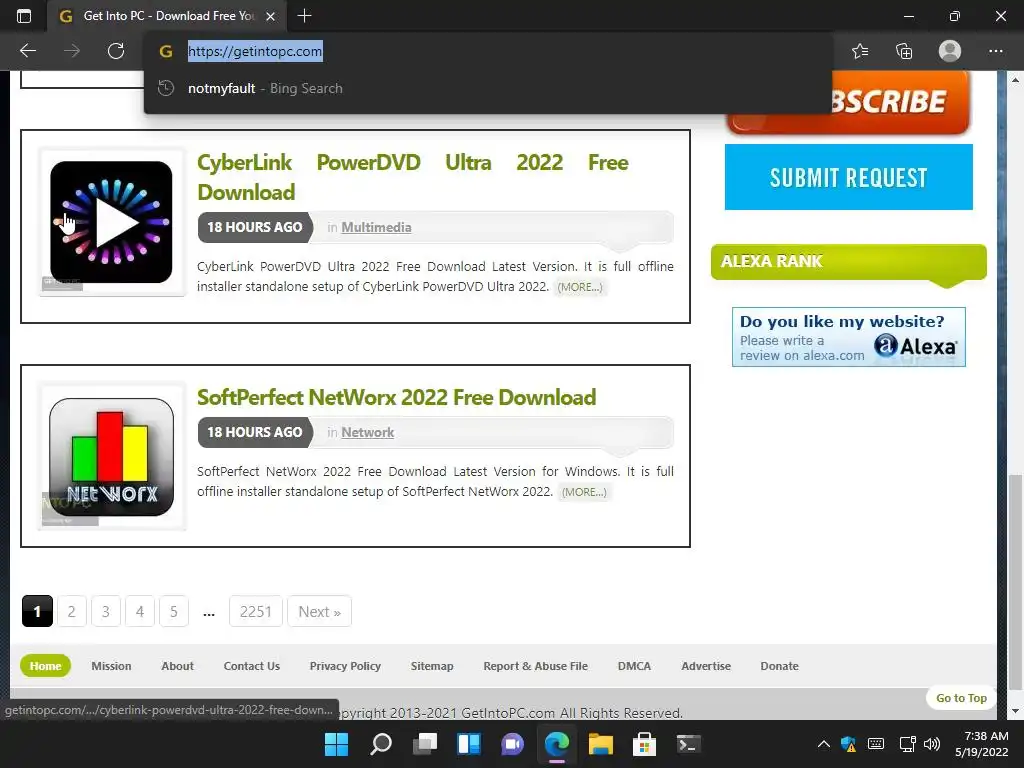Open the Multimedia category link
Screen dimensions: 1024x768
coord(376,227)
